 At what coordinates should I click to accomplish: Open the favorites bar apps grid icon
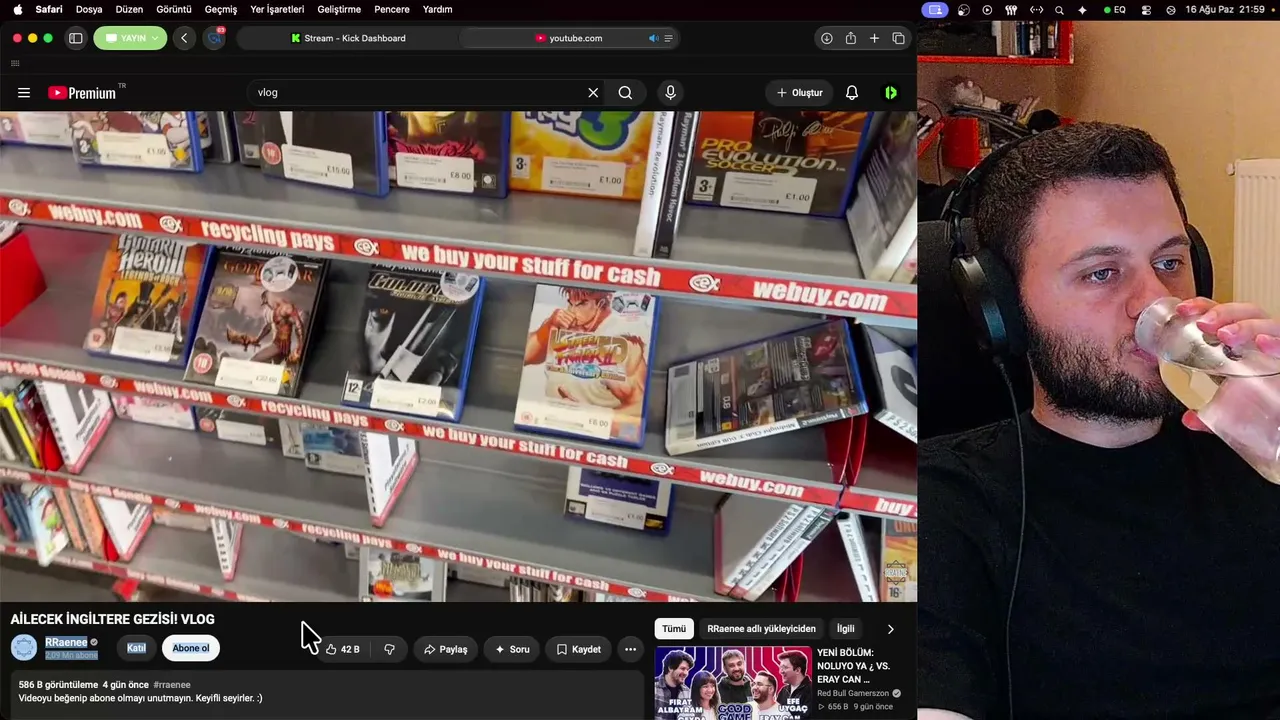coord(15,63)
